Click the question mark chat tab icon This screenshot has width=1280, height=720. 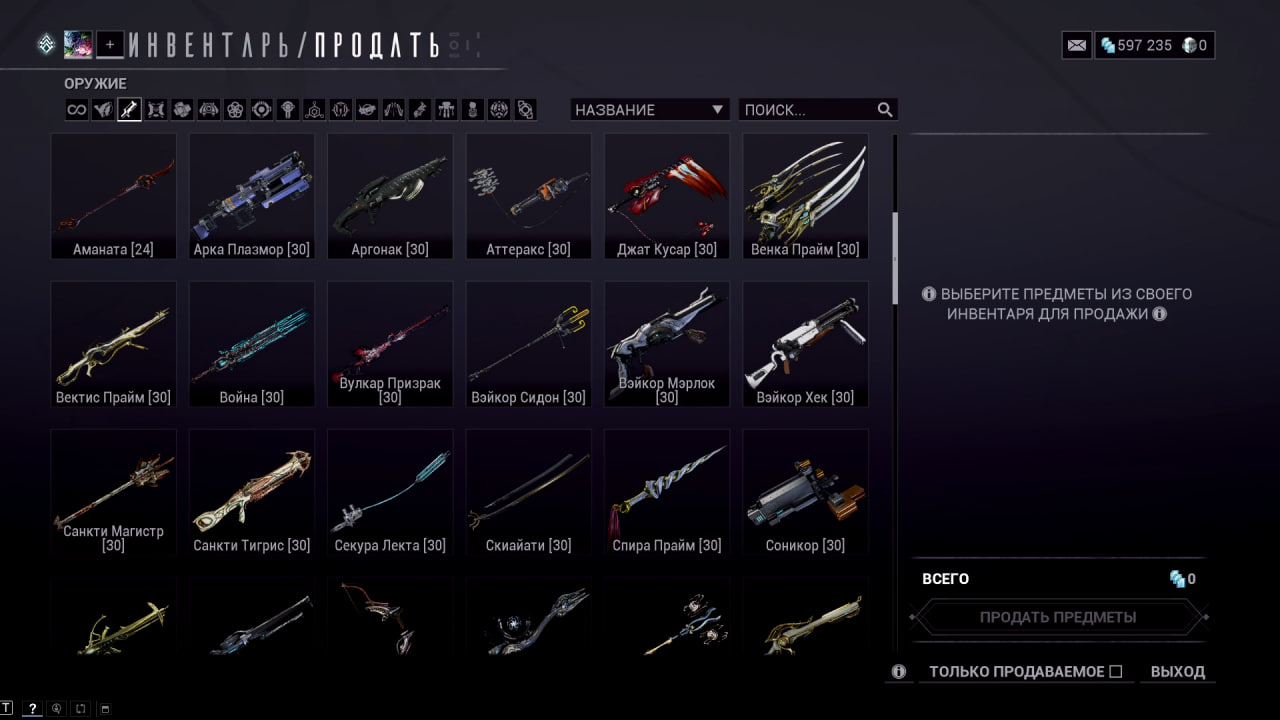[x=32, y=708]
